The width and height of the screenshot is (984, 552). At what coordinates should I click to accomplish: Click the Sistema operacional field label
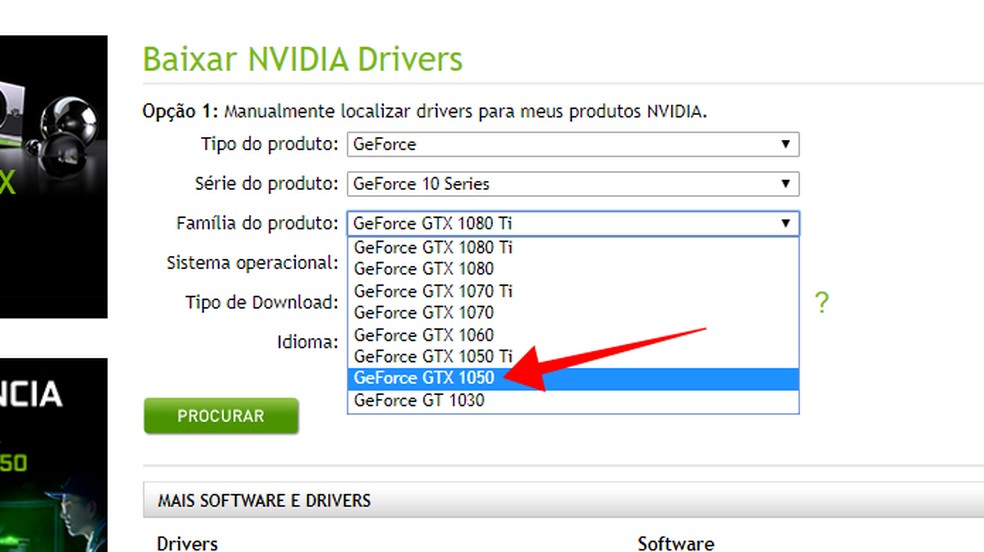[x=252, y=263]
